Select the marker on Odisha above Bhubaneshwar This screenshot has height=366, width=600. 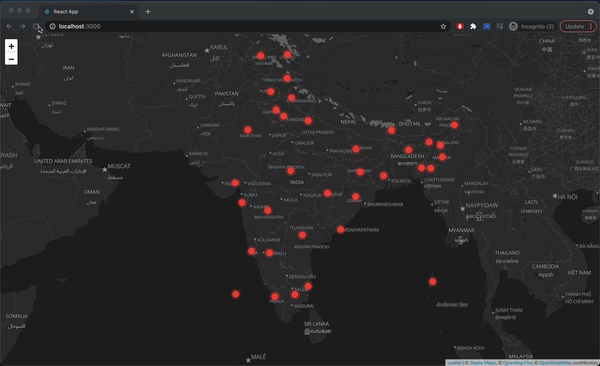coord(355,196)
